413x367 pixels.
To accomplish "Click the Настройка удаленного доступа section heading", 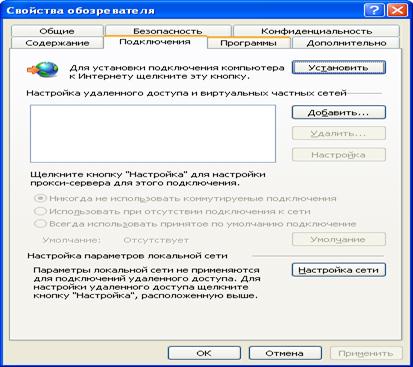I will click(x=186, y=93).
